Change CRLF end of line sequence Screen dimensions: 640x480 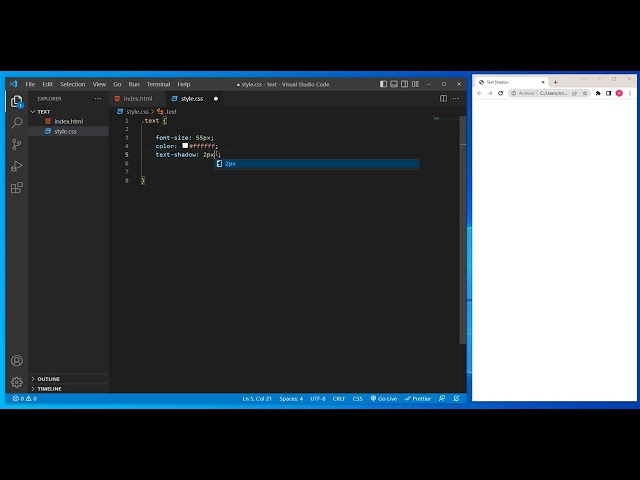339,398
